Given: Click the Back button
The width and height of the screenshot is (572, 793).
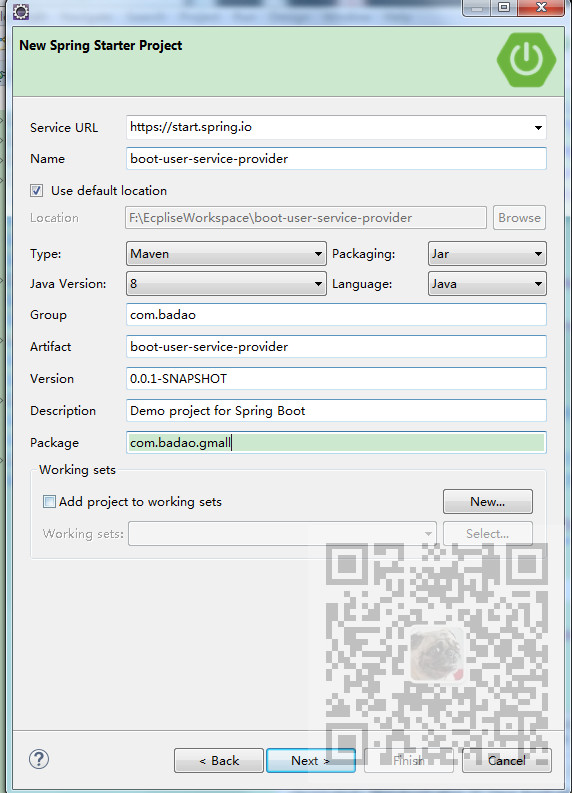Looking at the screenshot, I should coord(218,761).
